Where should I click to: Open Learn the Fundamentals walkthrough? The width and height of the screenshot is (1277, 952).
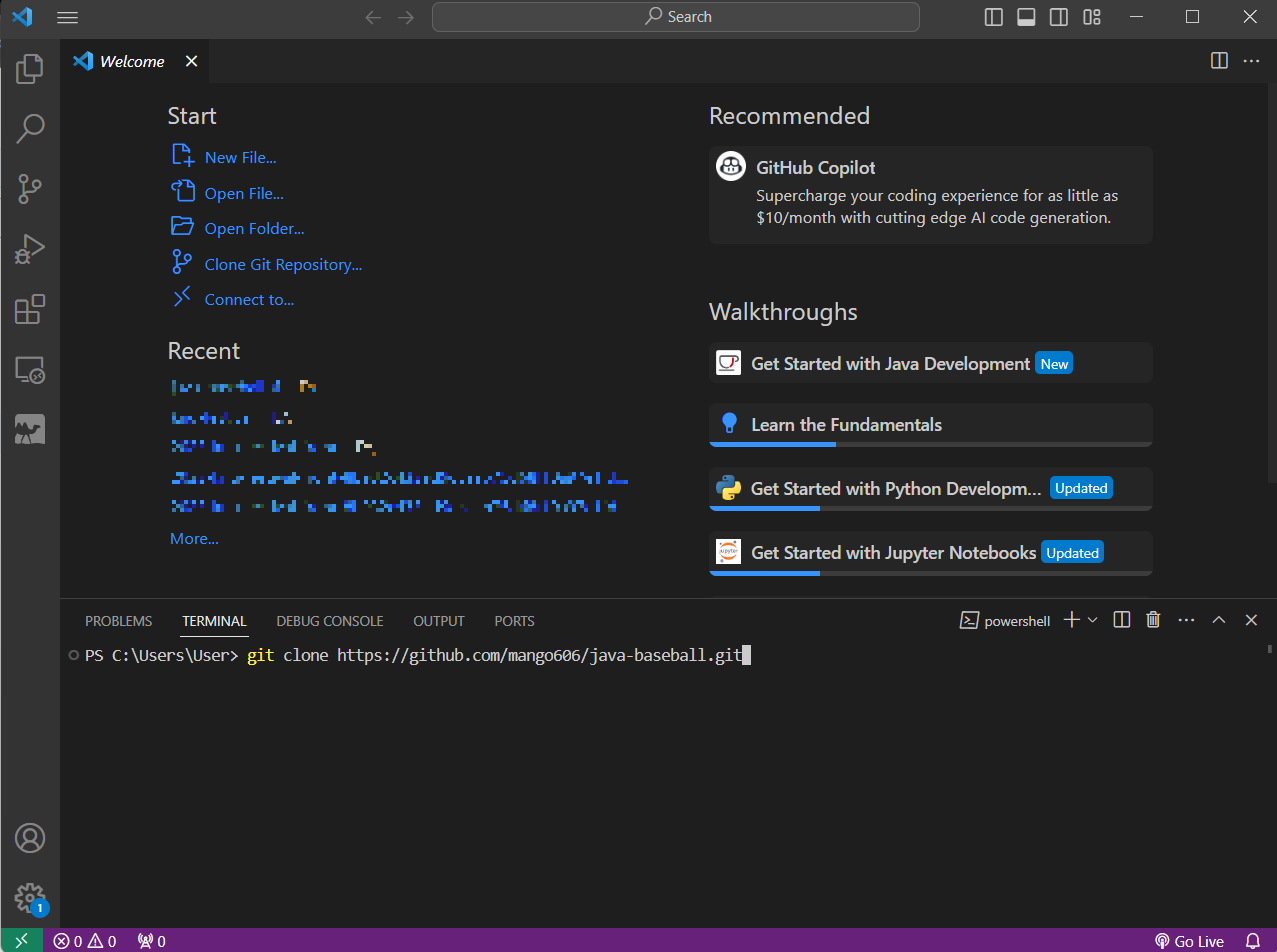pos(930,425)
